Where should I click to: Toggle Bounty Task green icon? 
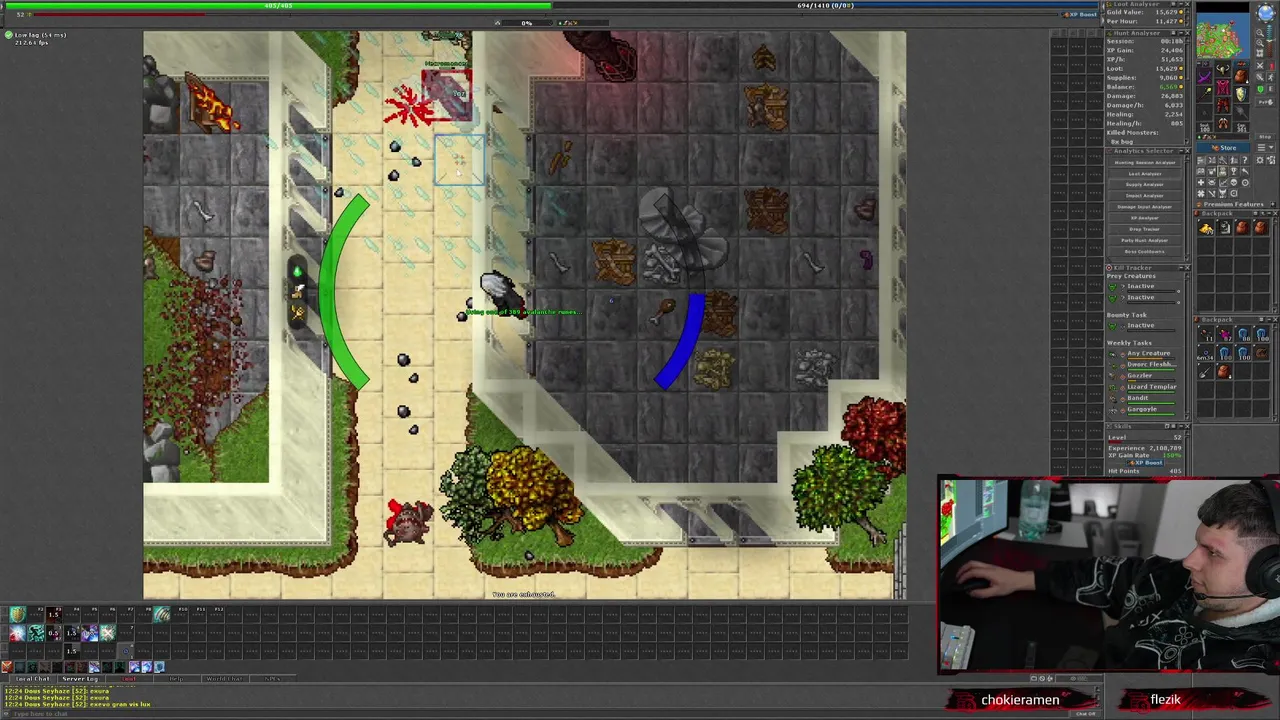[1112, 326]
